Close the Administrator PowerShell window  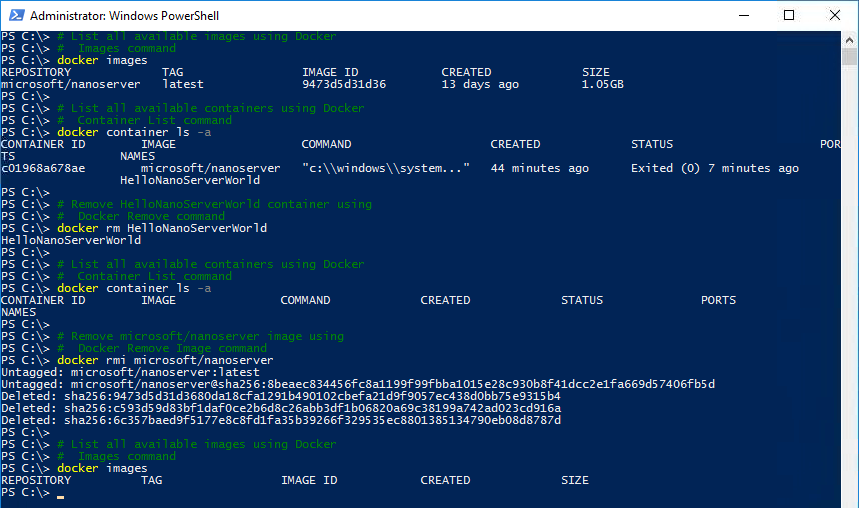pyautogui.click(x=834, y=15)
